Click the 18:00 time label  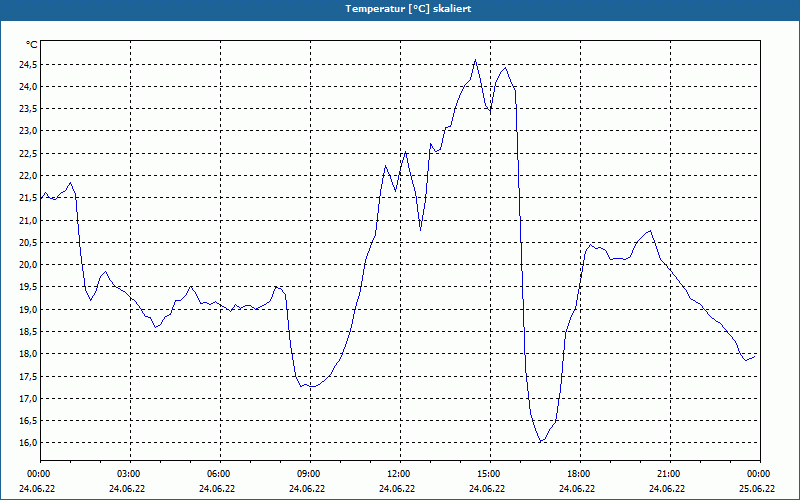click(580, 474)
